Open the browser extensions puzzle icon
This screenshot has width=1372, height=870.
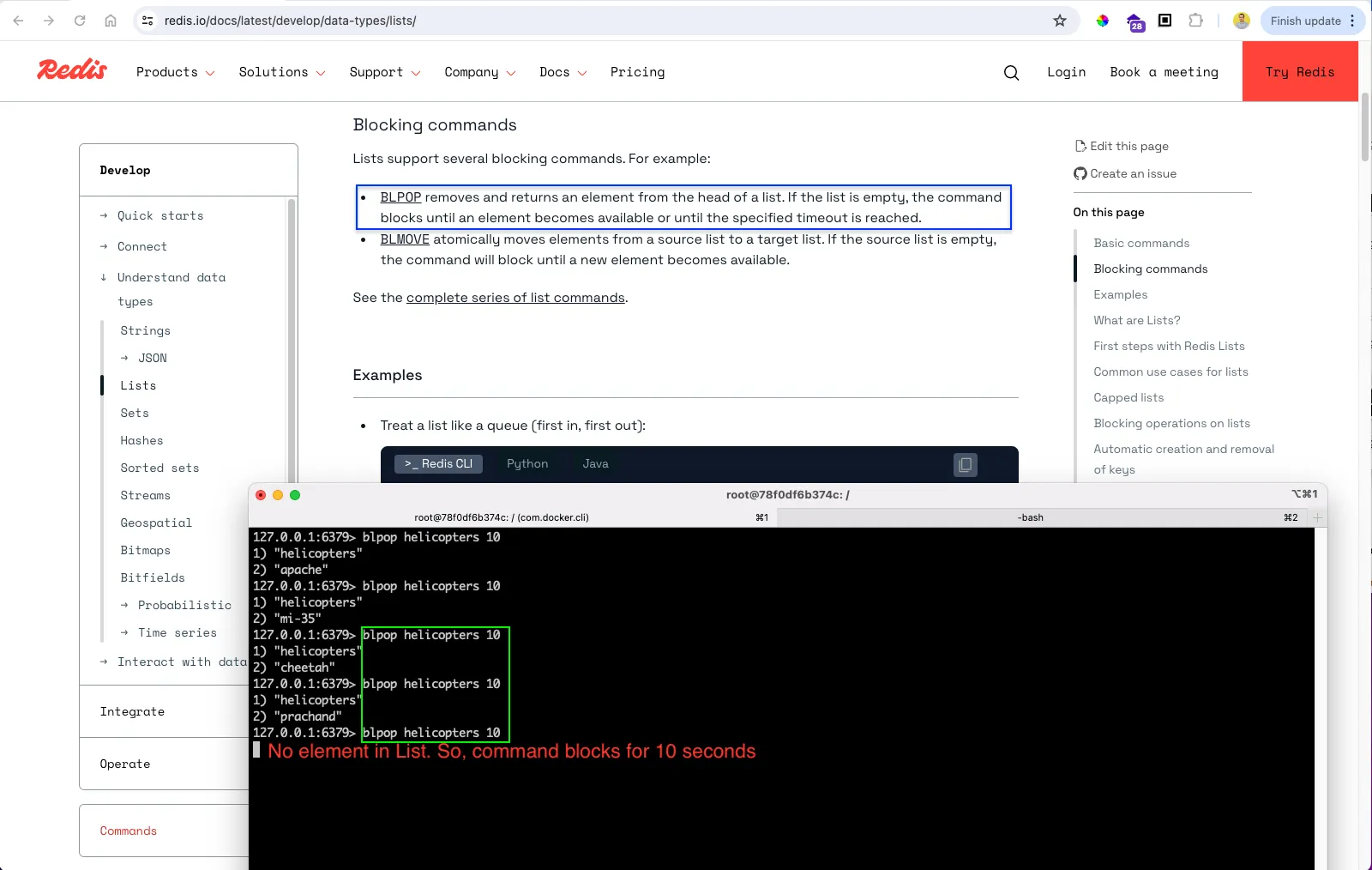(x=1195, y=21)
